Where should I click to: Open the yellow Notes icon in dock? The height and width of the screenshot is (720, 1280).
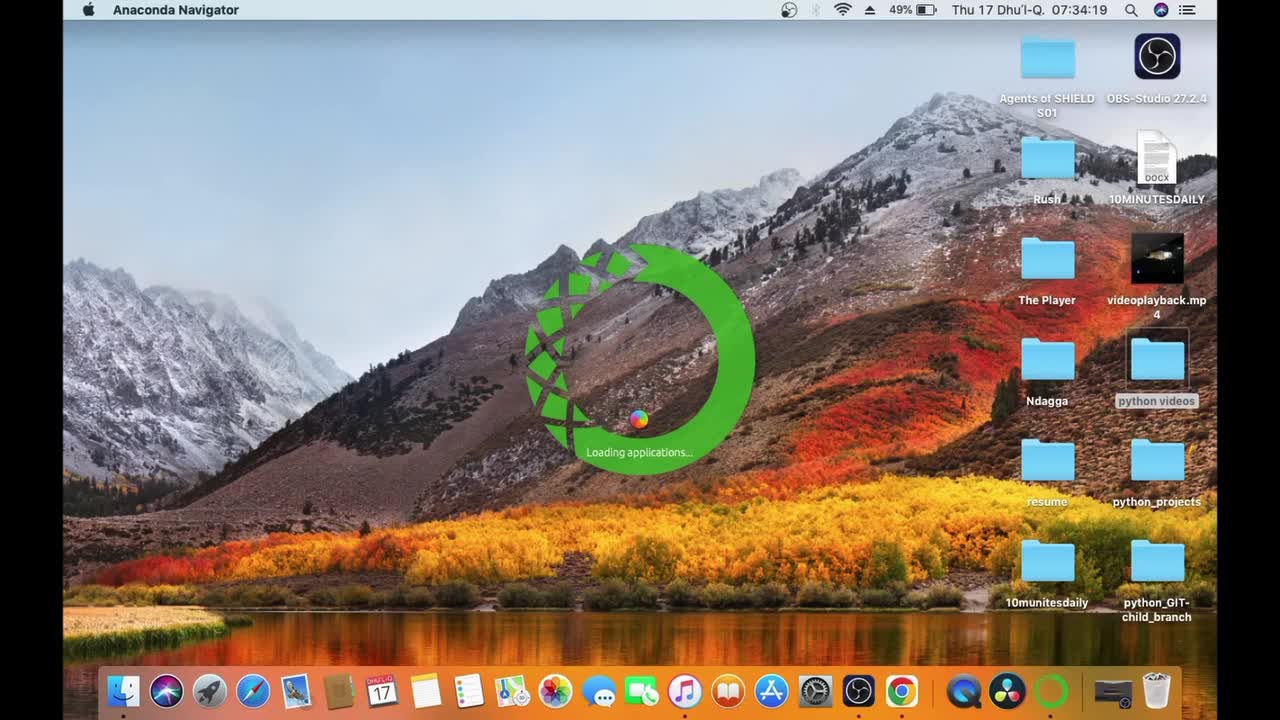pyautogui.click(x=426, y=691)
